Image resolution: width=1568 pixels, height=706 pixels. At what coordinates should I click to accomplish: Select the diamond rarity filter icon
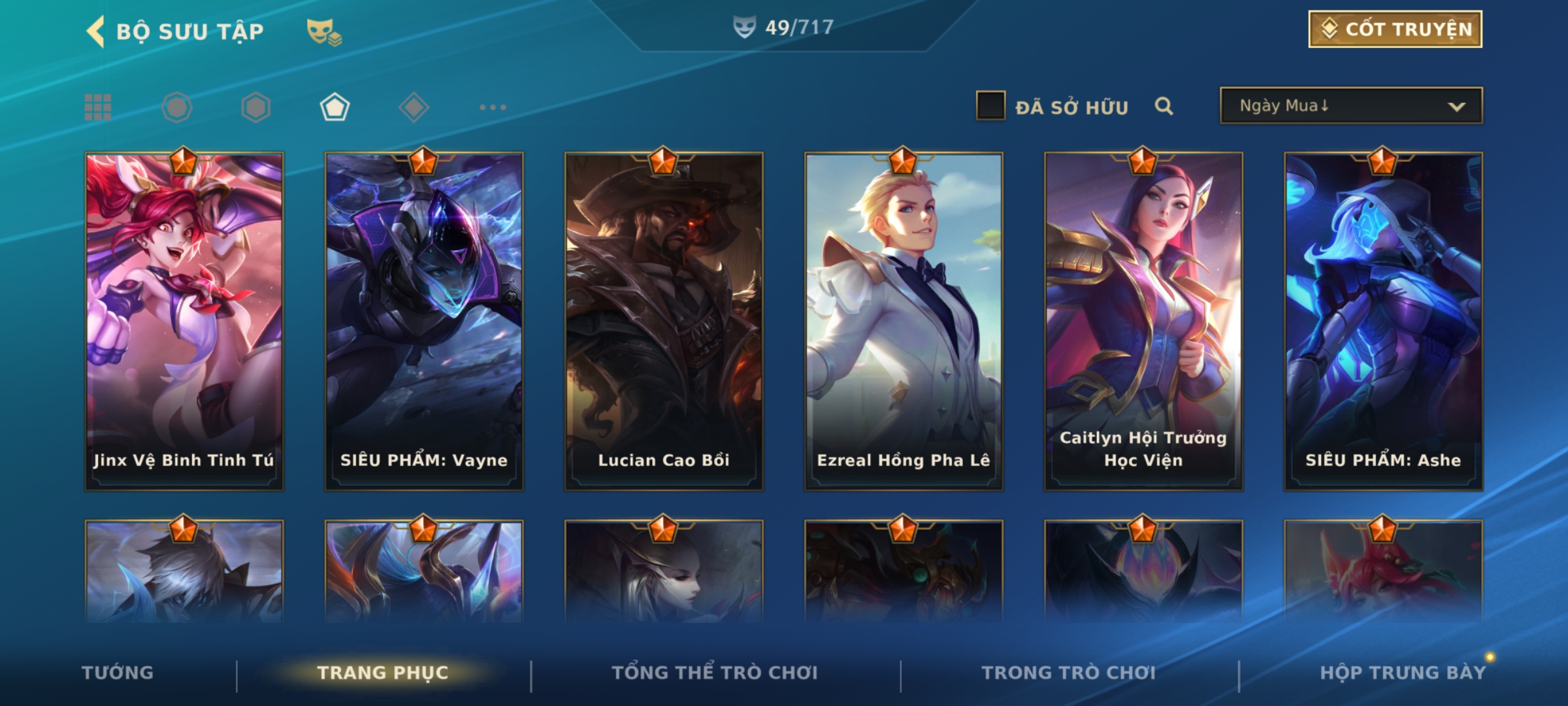(414, 107)
